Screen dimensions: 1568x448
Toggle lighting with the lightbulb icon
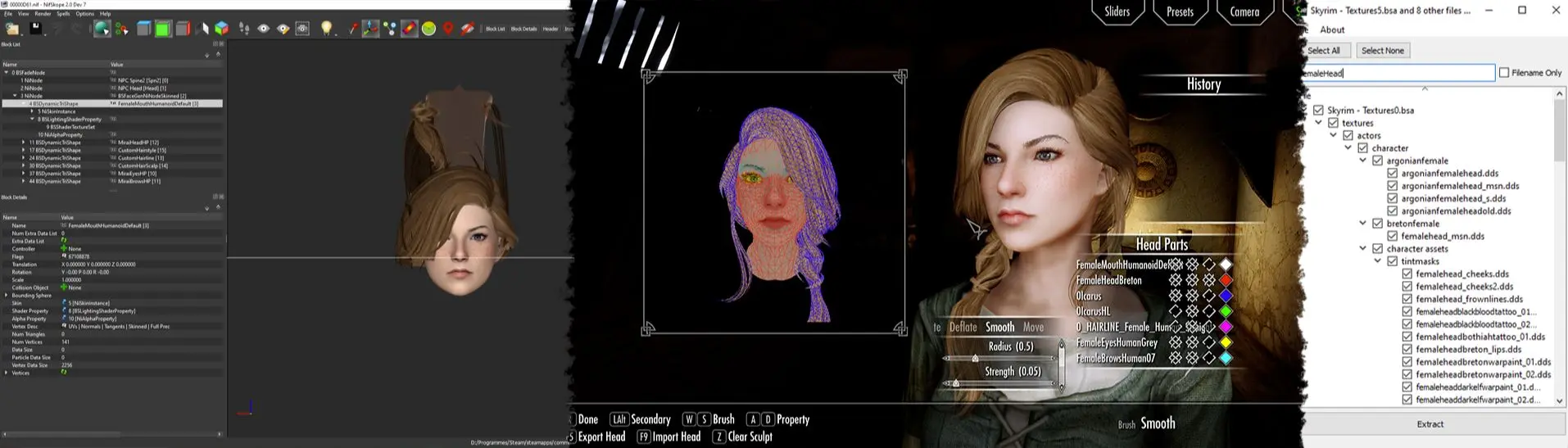326,28
